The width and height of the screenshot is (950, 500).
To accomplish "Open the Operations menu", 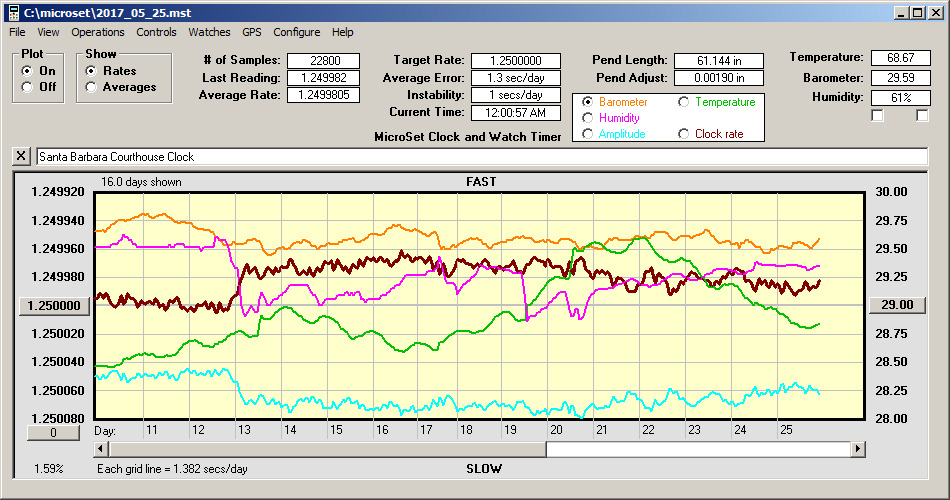I will [x=98, y=33].
